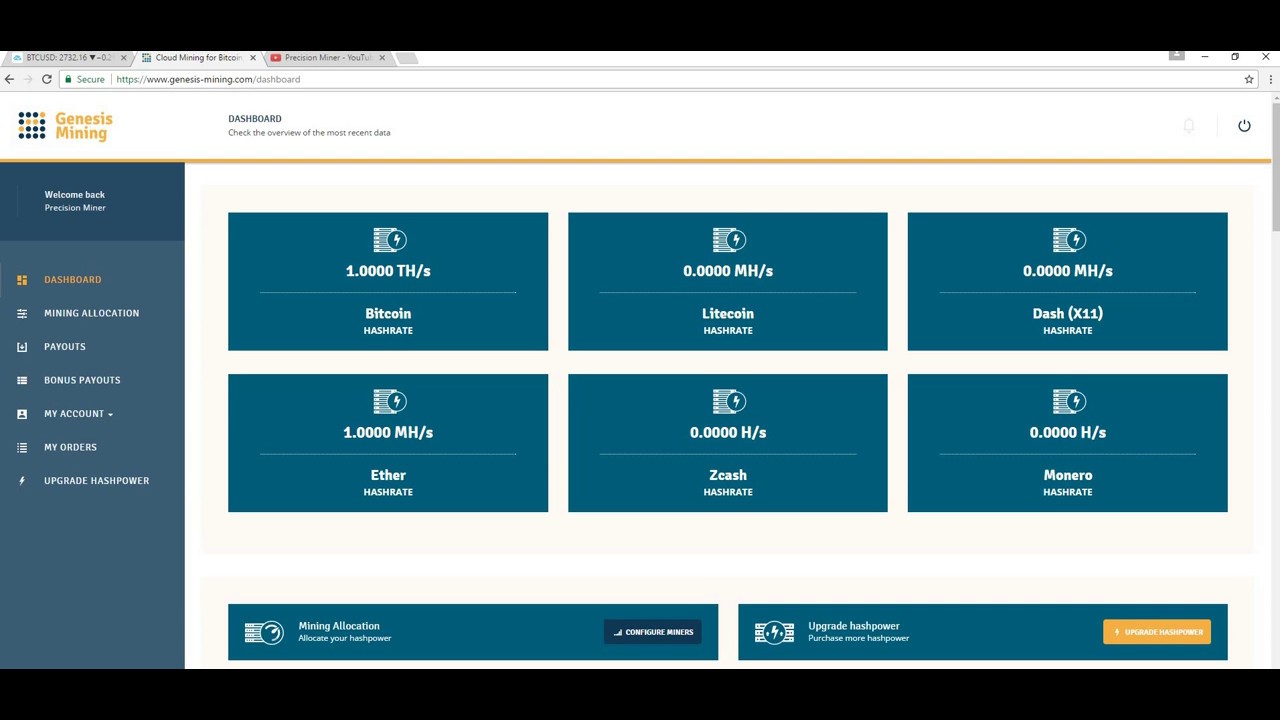Click the Dash (X11) 0.0000 MH/s value

click(1068, 271)
